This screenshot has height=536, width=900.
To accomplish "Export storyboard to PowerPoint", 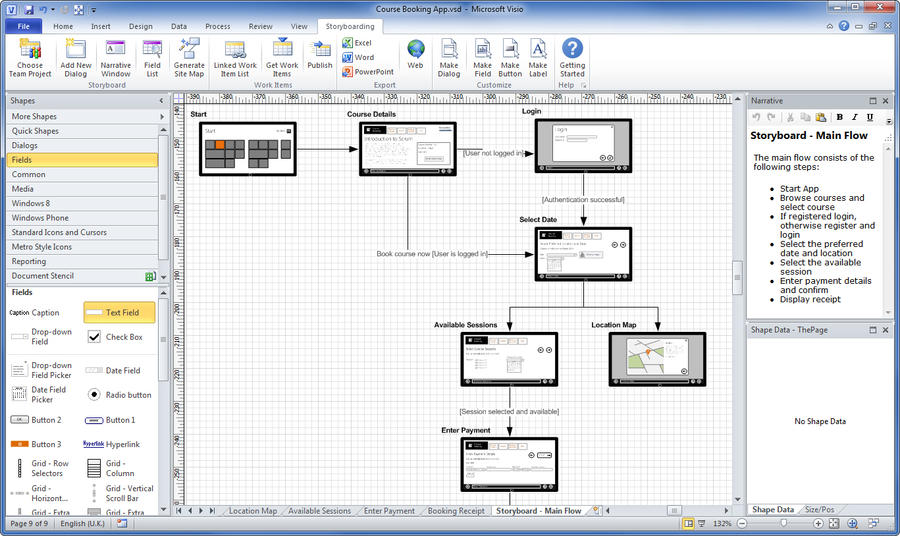I will click(x=368, y=72).
